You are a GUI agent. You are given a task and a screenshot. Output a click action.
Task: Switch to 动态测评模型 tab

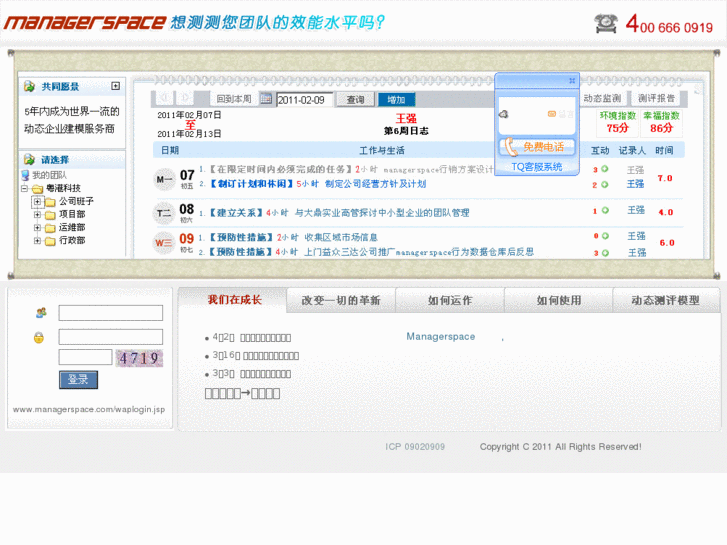[666, 300]
